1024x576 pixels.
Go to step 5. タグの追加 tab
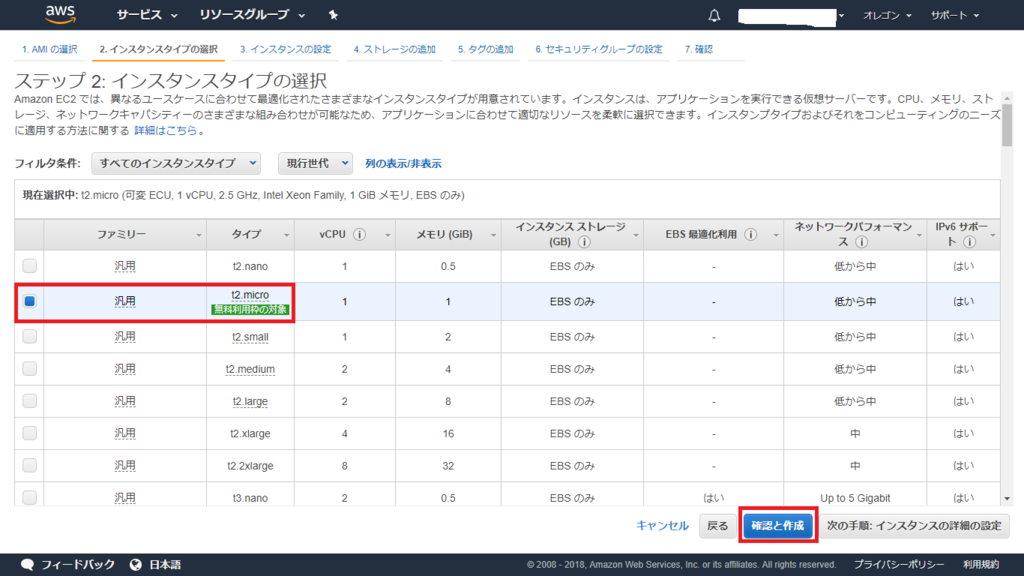tap(485, 50)
